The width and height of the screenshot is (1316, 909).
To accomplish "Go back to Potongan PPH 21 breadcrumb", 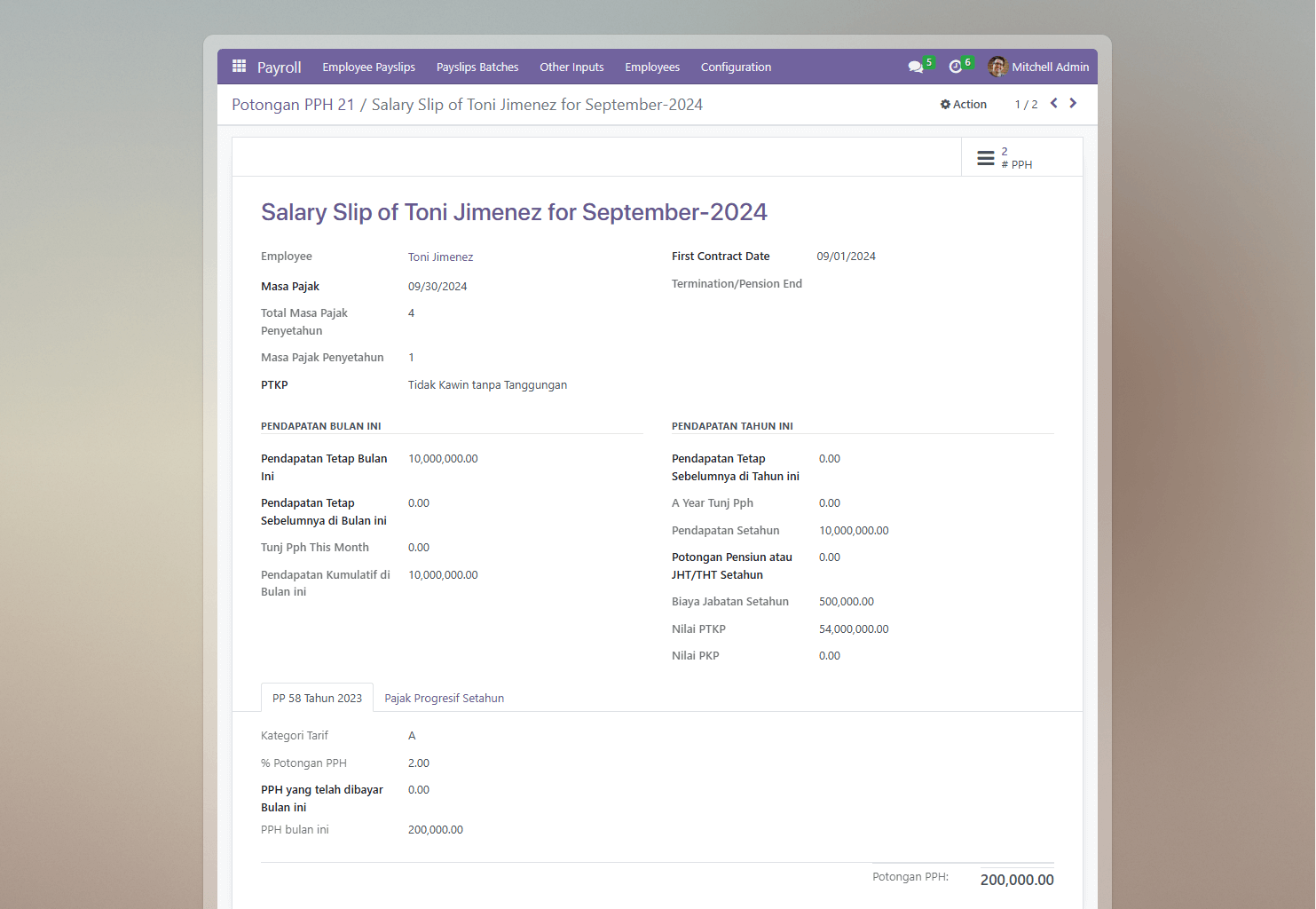I will click(293, 105).
